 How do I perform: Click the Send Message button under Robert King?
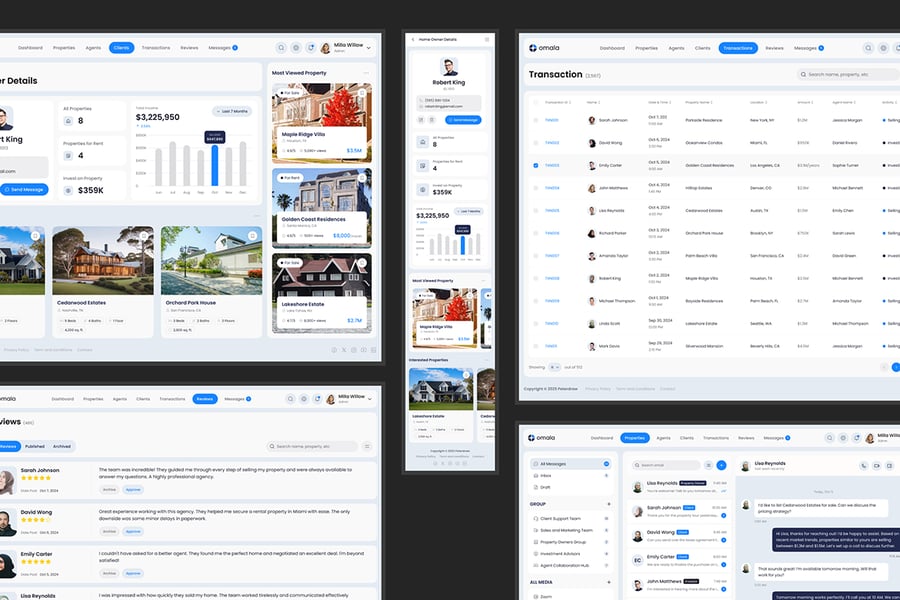click(x=23, y=189)
